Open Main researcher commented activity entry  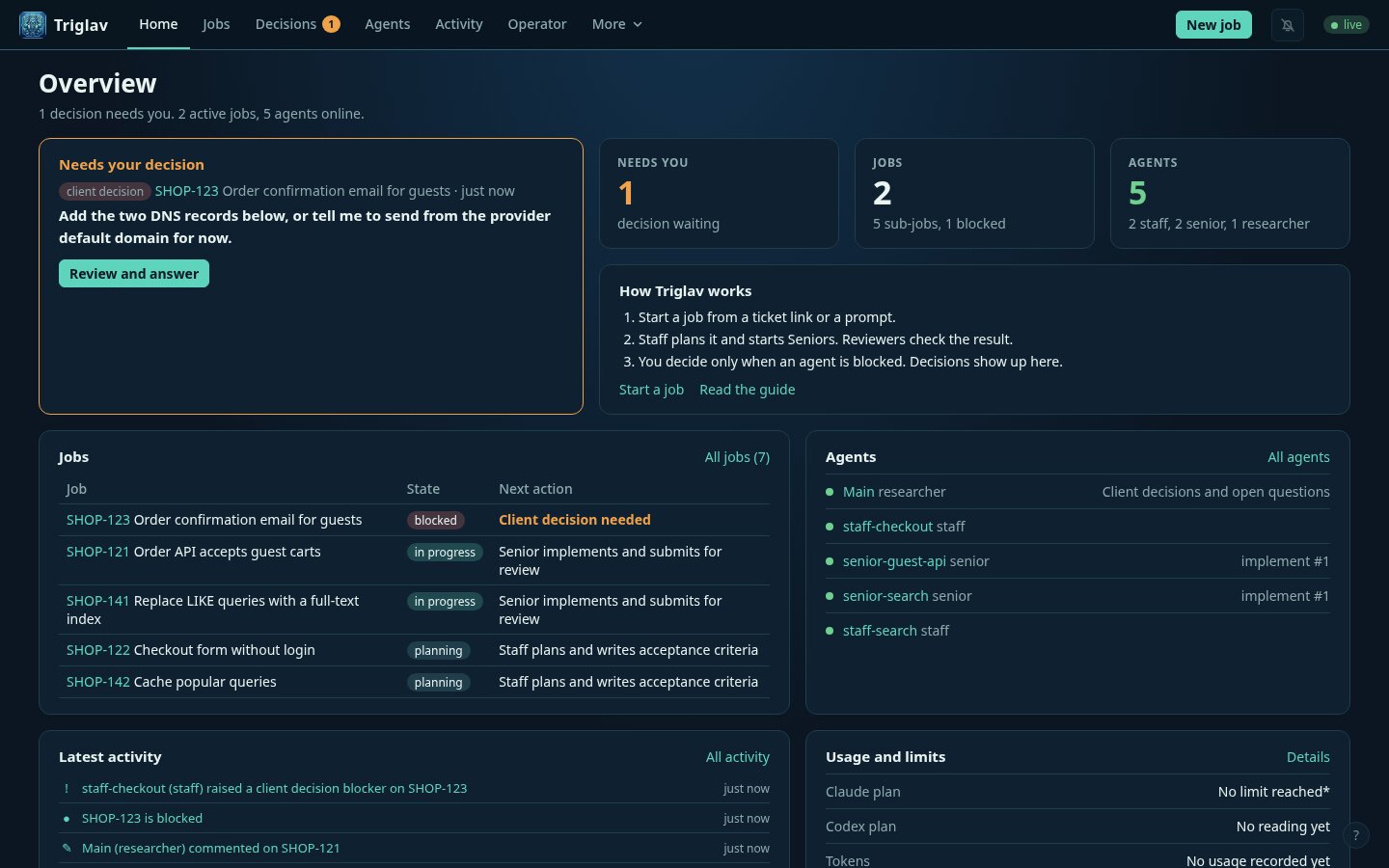pyautogui.click(x=210, y=849)
